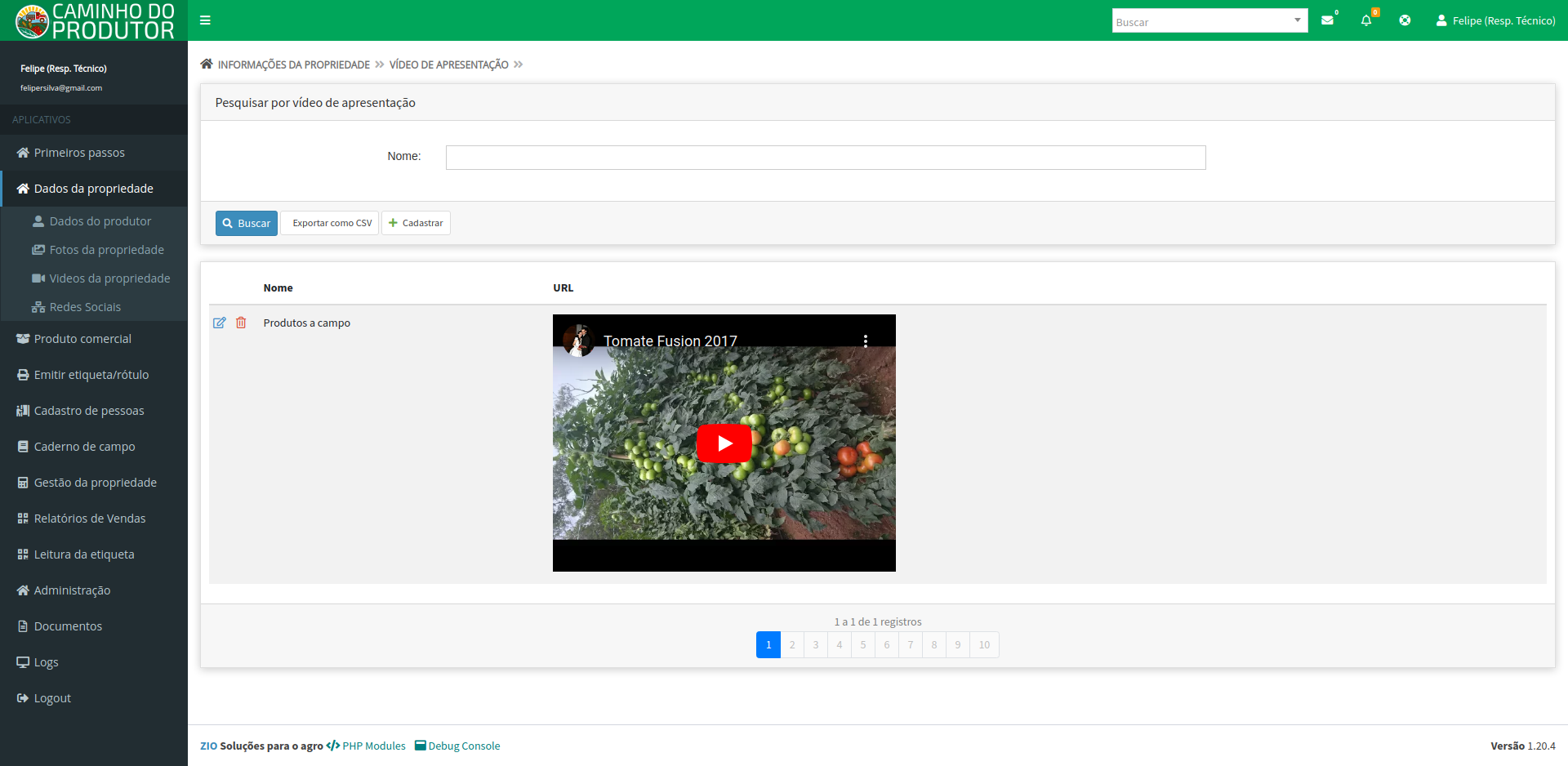Open the Felipe user account menu
Screen dimensions: 1568x766
pyautogui.click(x=1495, y=20)
